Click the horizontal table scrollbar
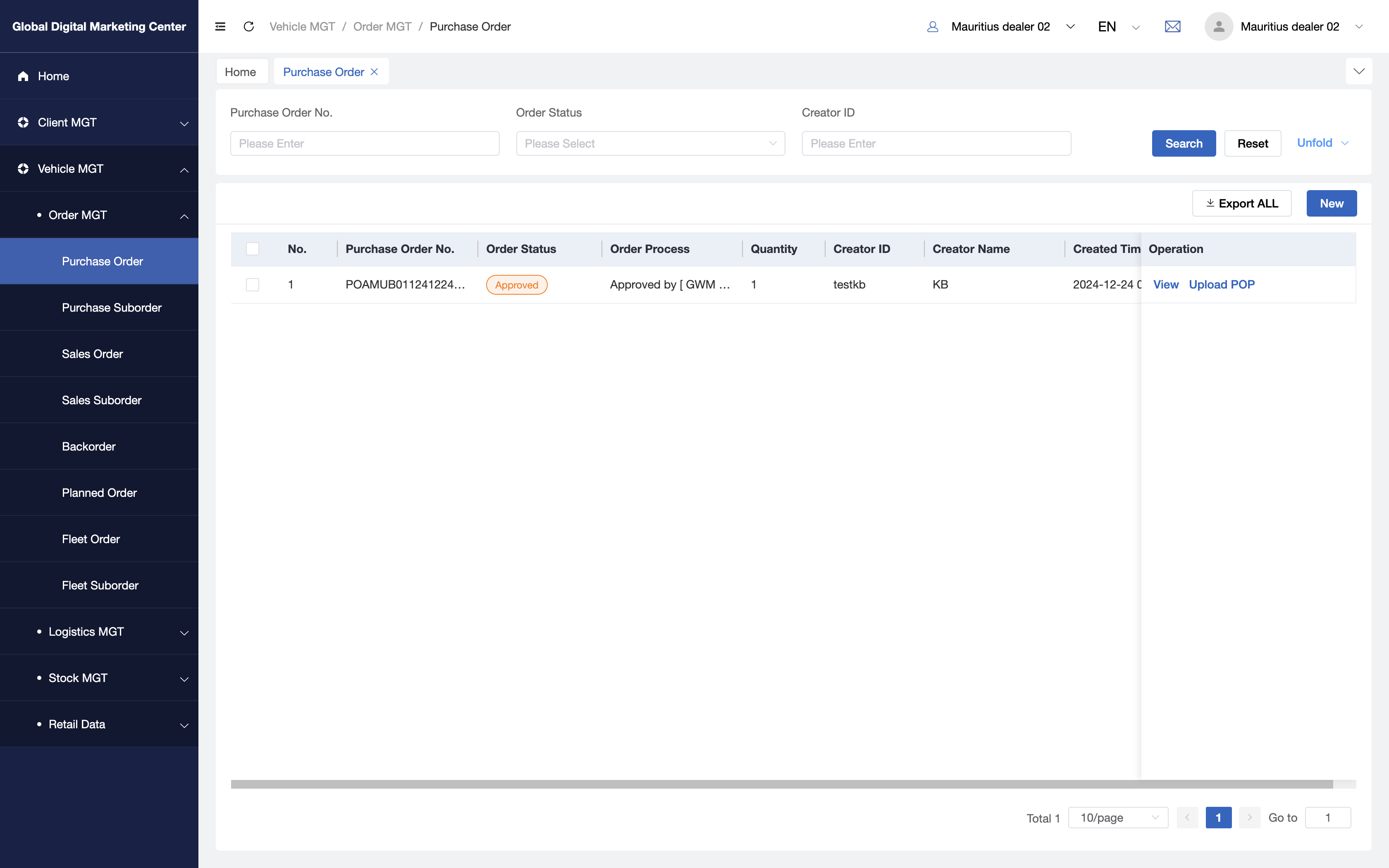The width and height of the screenshot is (1389, 868). (782, 784)
